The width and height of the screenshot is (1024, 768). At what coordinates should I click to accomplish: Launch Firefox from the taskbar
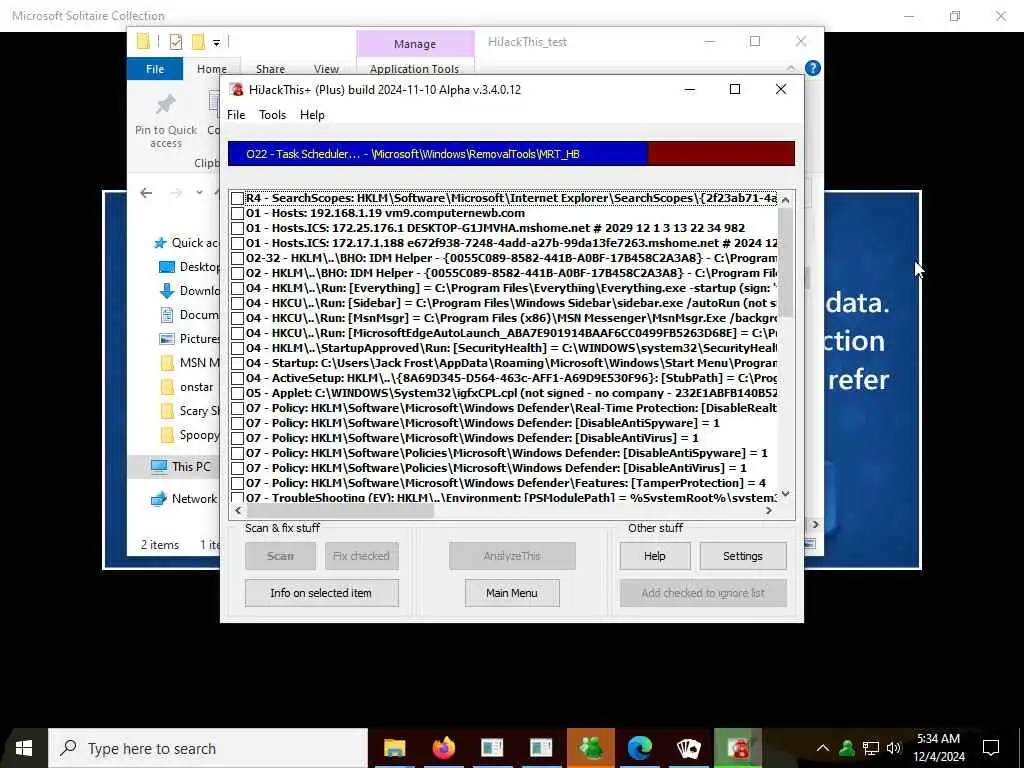tap(443, 748)
